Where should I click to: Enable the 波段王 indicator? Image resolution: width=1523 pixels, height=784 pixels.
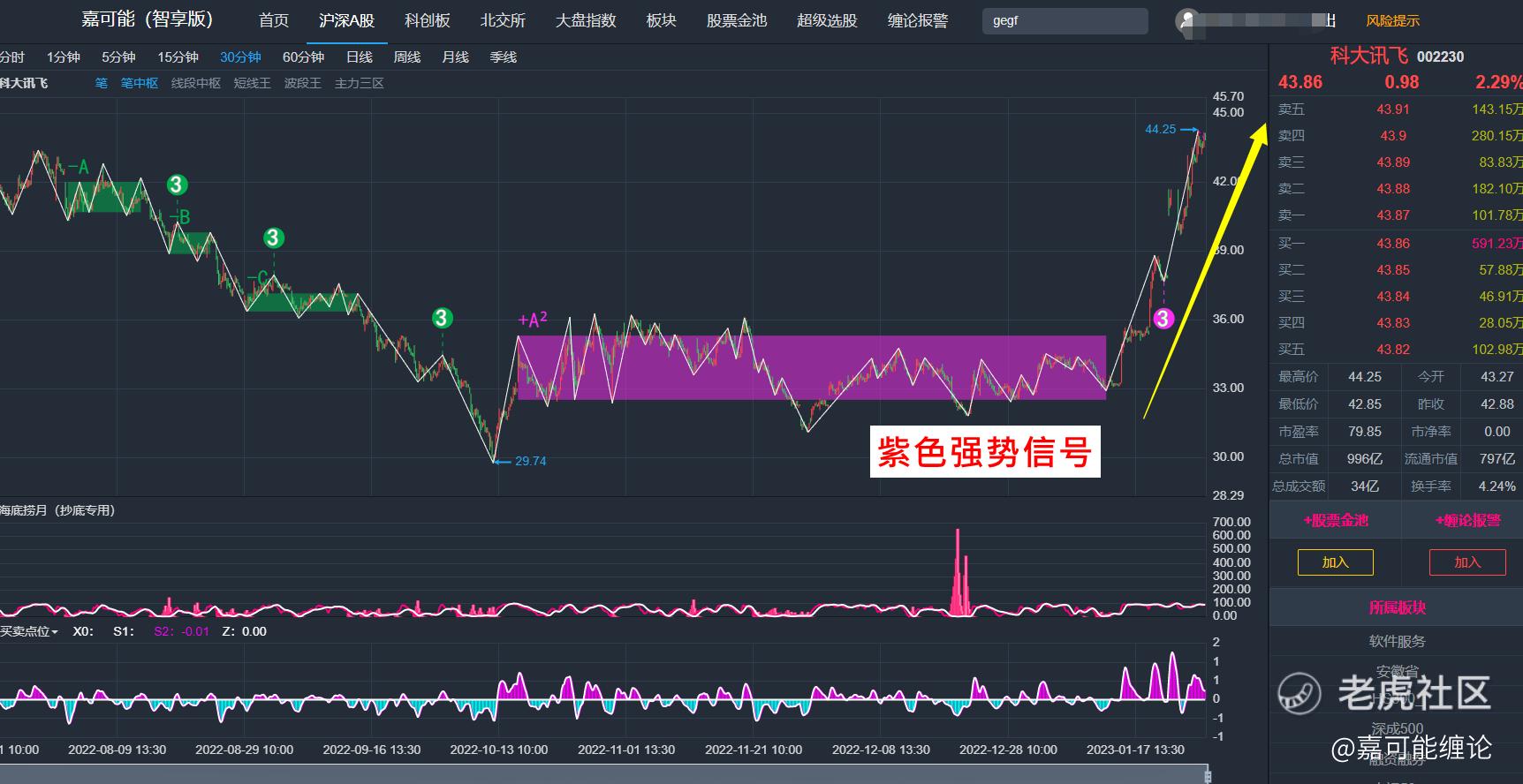[303, 83]
